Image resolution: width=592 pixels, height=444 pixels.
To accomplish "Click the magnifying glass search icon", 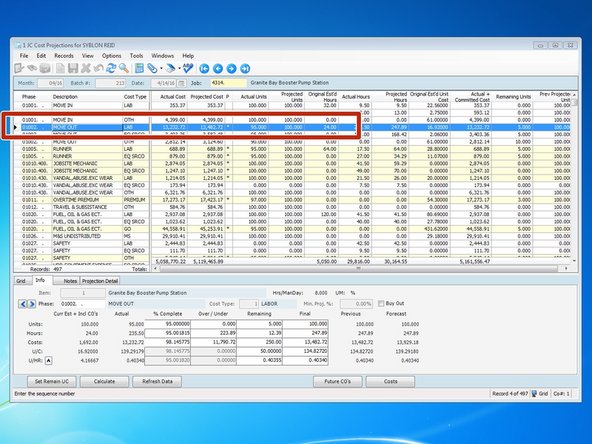I will 124,68.
